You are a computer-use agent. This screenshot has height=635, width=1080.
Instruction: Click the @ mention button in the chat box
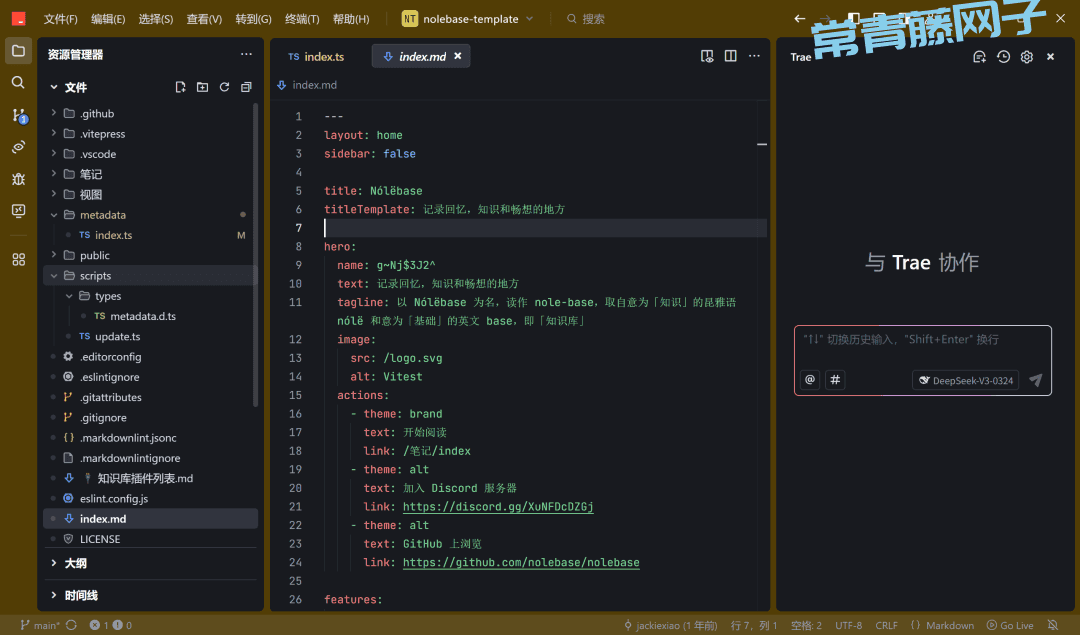click(x=810, y=379)
